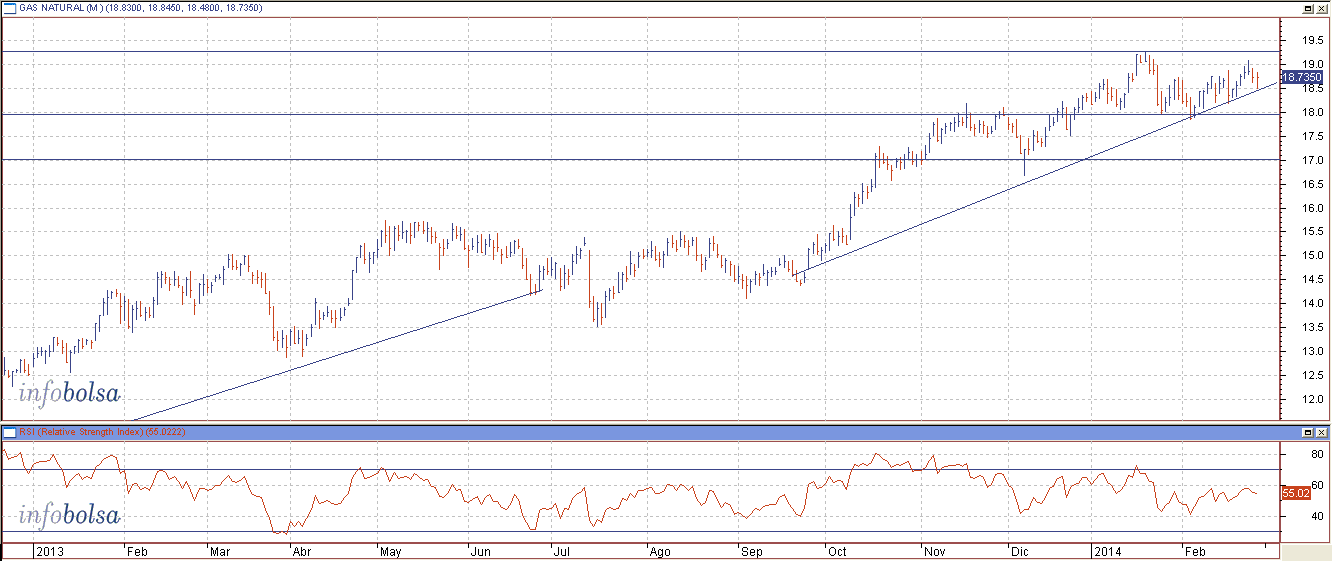
Task: Click the RSI axis label 80
Action: (x=1318, y=454)
